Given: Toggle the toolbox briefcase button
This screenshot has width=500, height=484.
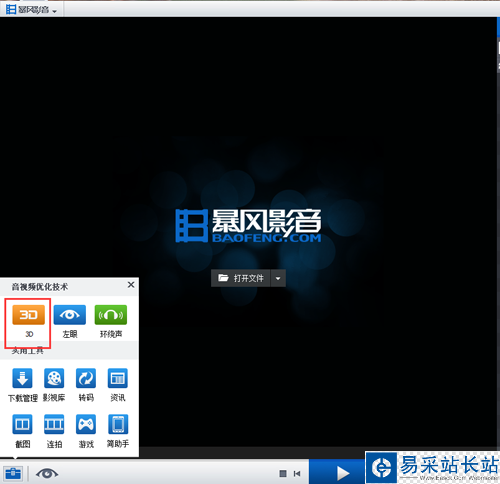Looking at the screenshot, I should (13, 473).
